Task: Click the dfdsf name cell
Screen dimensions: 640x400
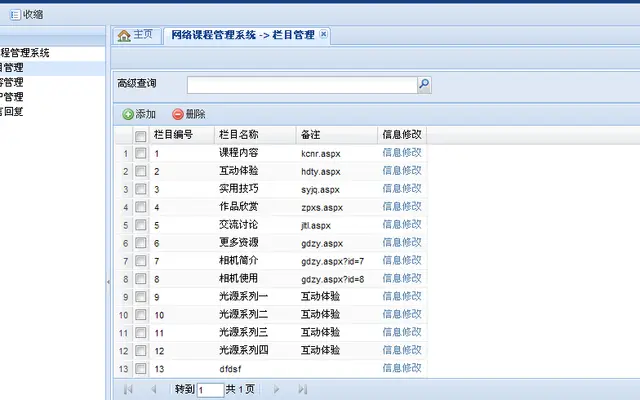Action: tap(230, 369)
